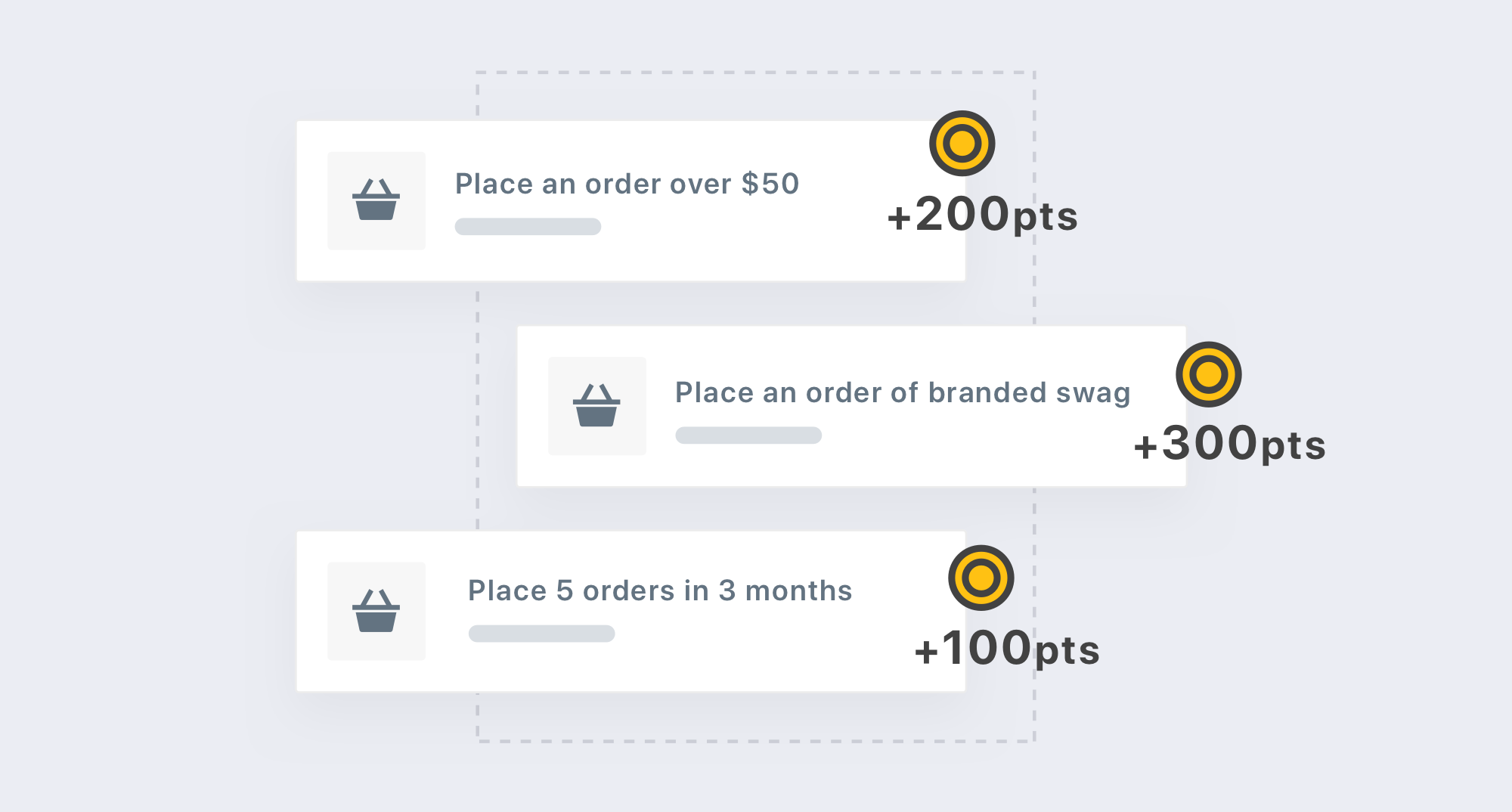Click the gray tile behind the bottom basket

pos(376,611)
